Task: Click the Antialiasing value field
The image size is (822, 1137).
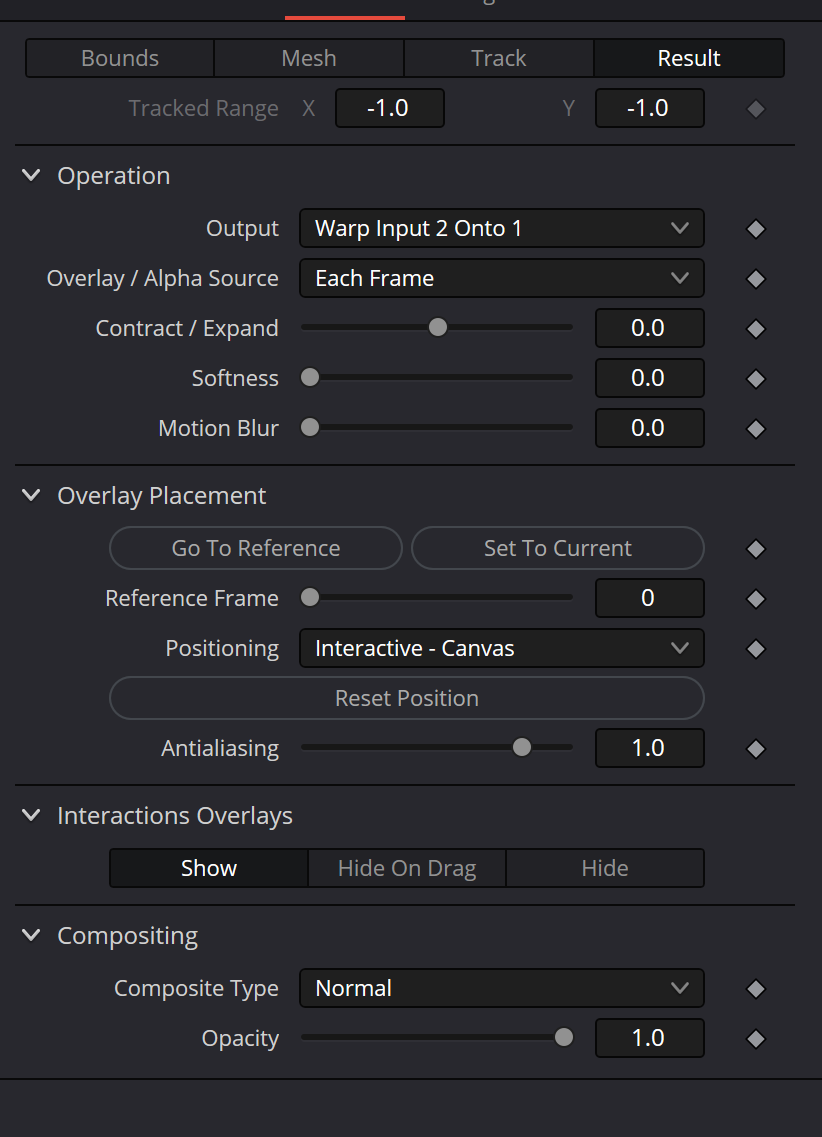Action: tap(649, 748)
